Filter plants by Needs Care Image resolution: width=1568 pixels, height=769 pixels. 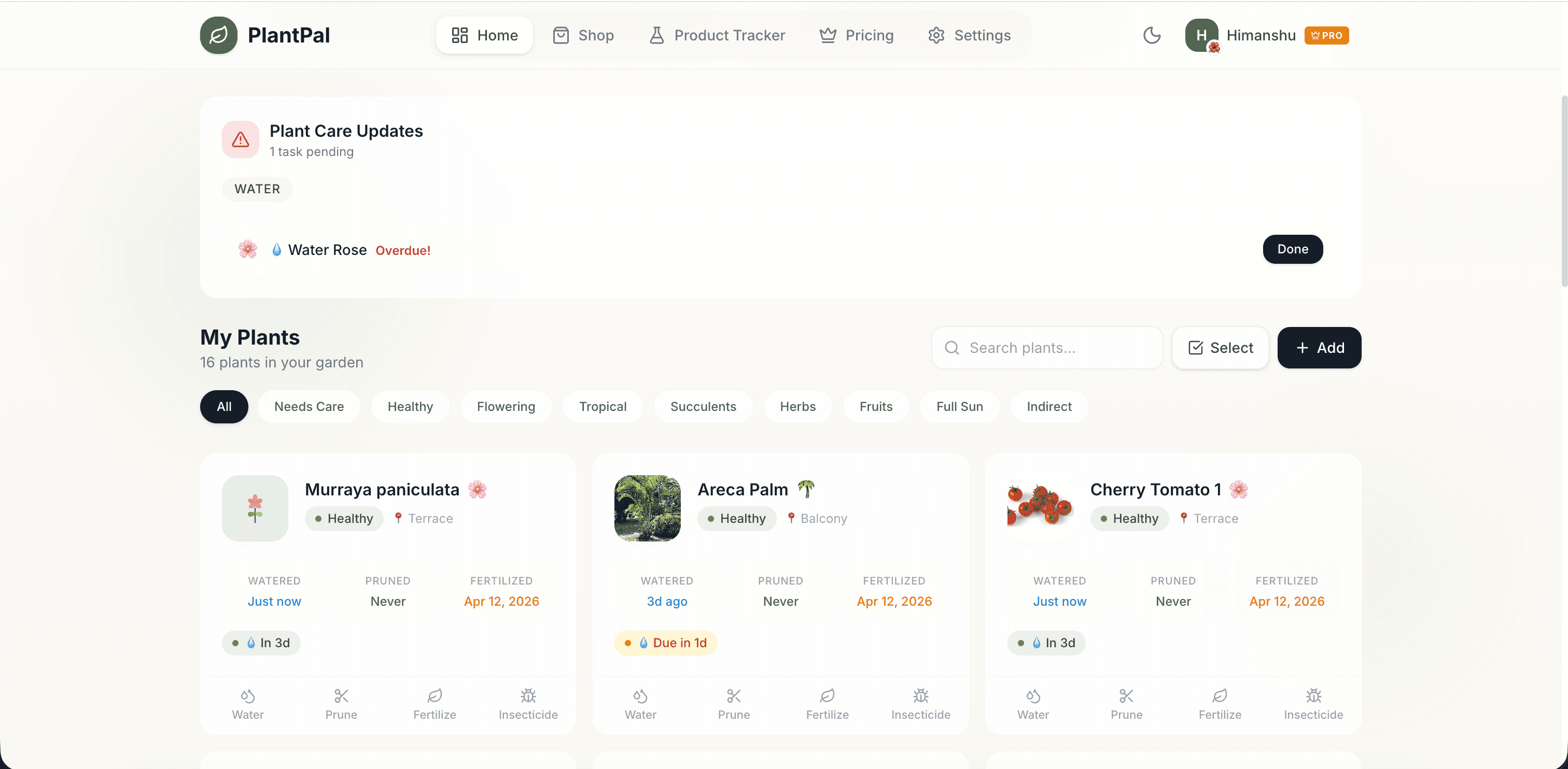[309, 406]
